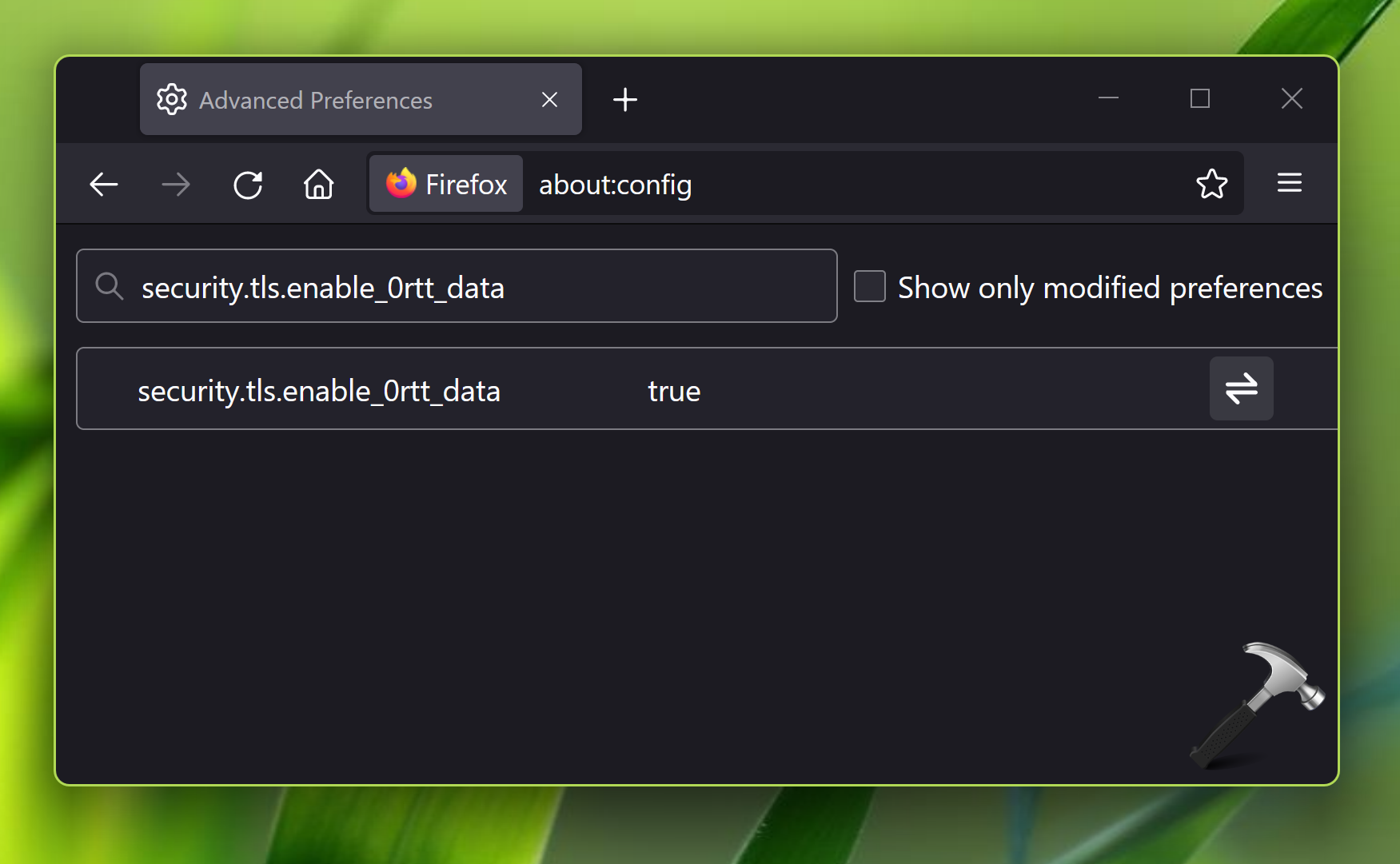
Task: Click the security.tls.enable_0rtt_data preference name
Action: coord(319,391)
